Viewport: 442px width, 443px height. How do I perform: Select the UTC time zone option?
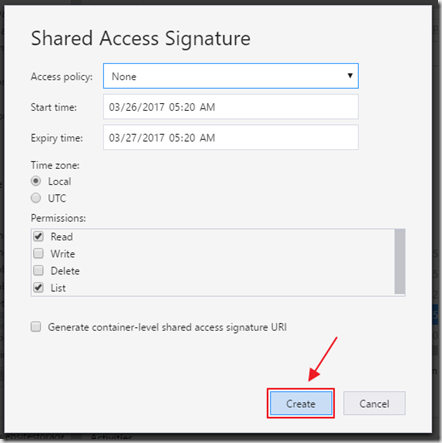click(x=36, y=198)
